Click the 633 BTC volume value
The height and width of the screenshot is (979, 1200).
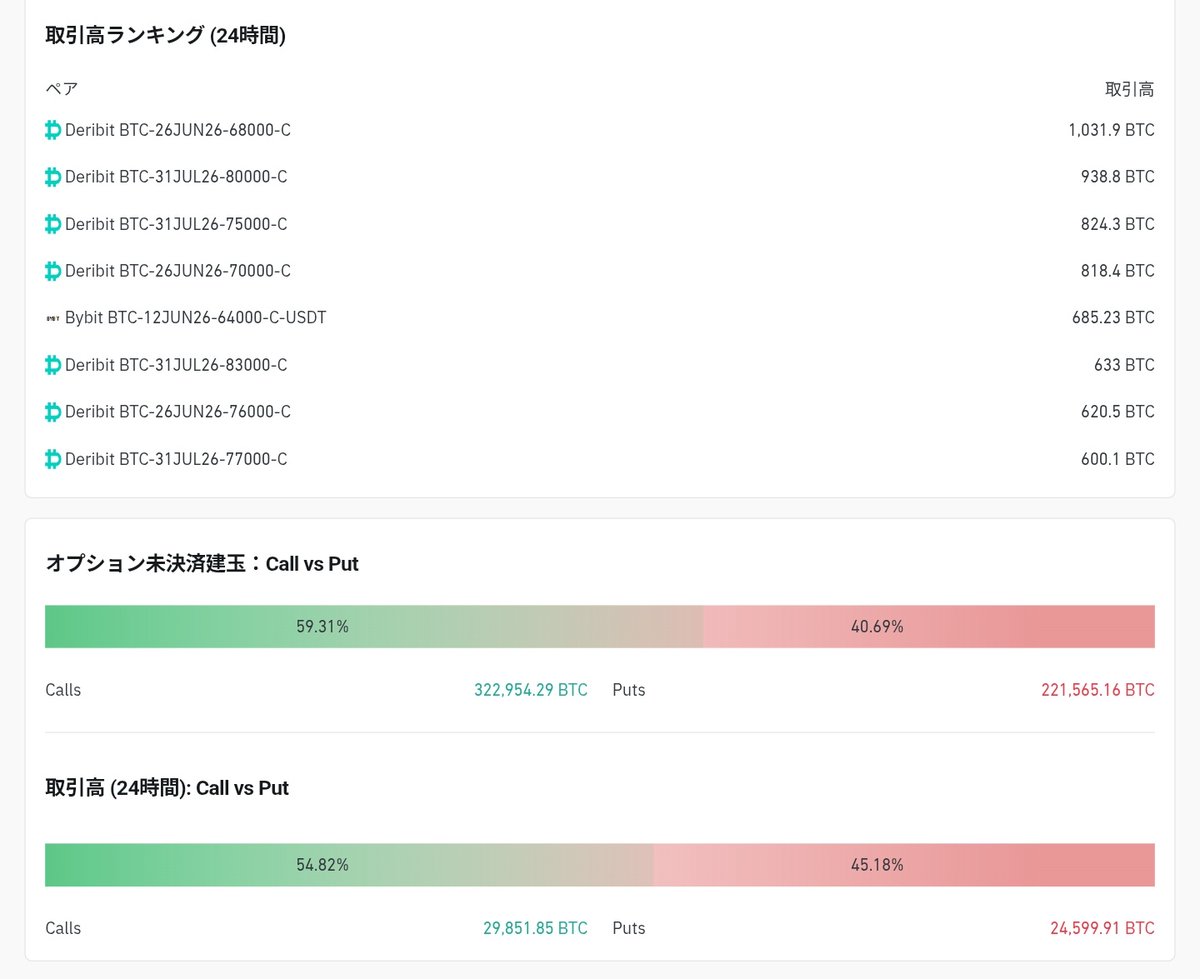pyautogui.click(x=1124, y=365)
